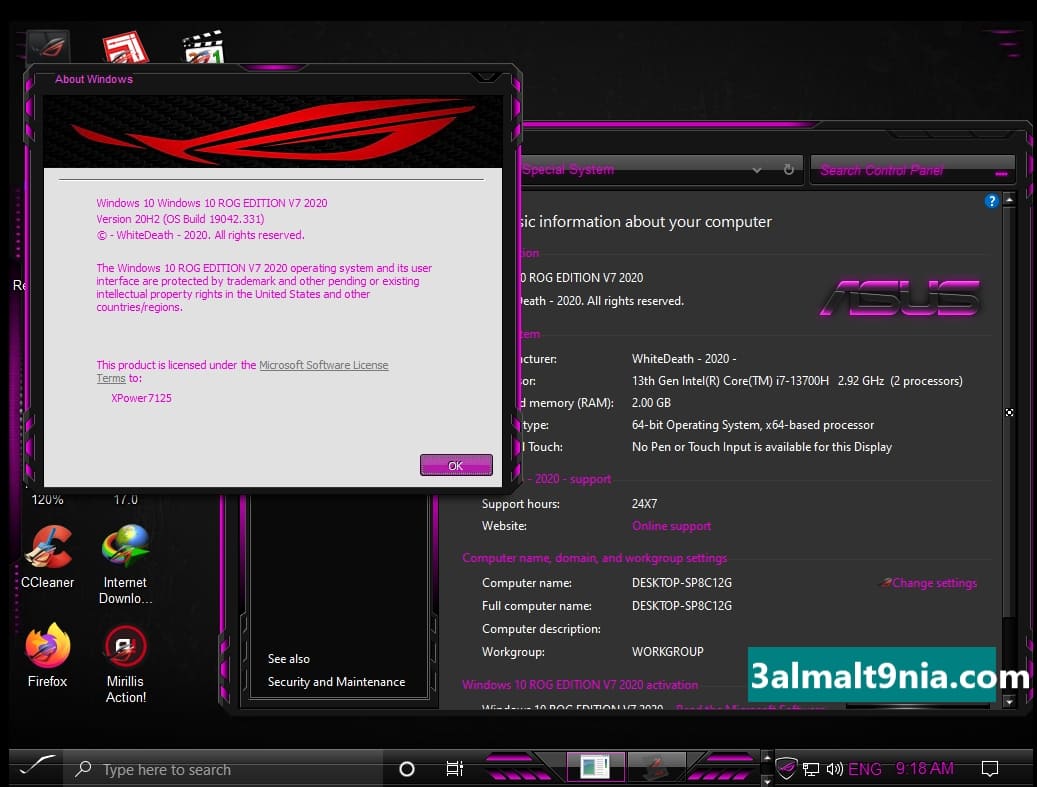Click the scroll-down arrow beside the taskbar icons
Screen dimensions: 1037x787
click(767, 780)
